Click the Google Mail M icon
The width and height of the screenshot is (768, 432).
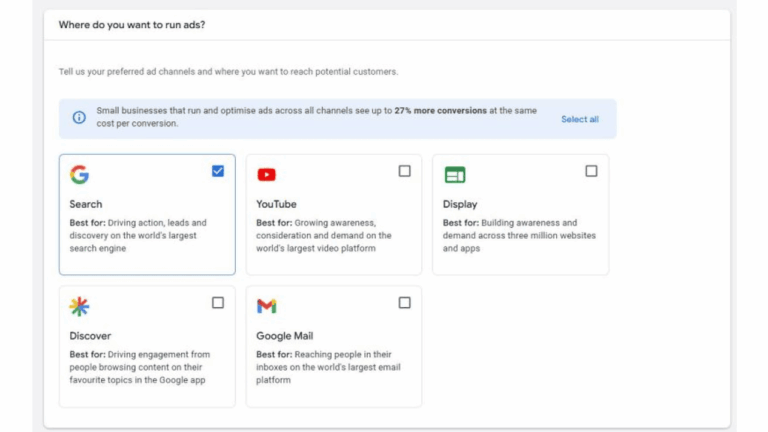[x=266, y=306]
